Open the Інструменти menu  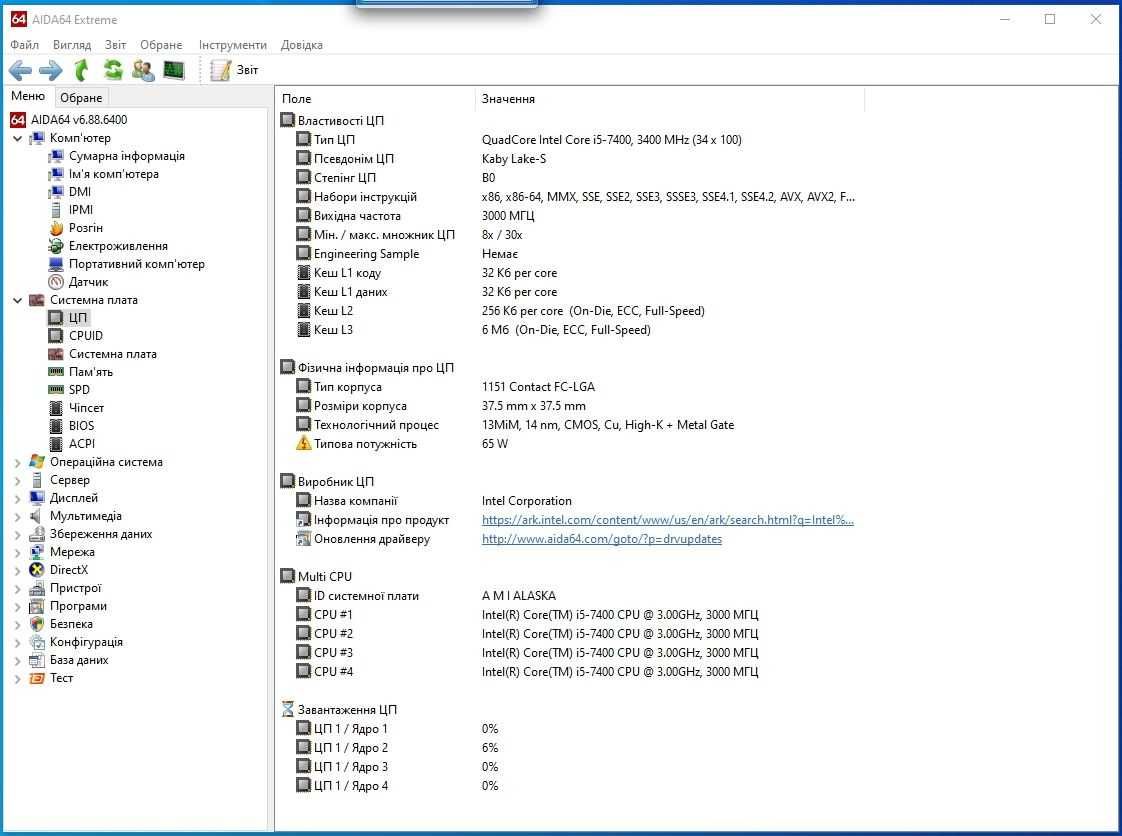click(233, 44)
